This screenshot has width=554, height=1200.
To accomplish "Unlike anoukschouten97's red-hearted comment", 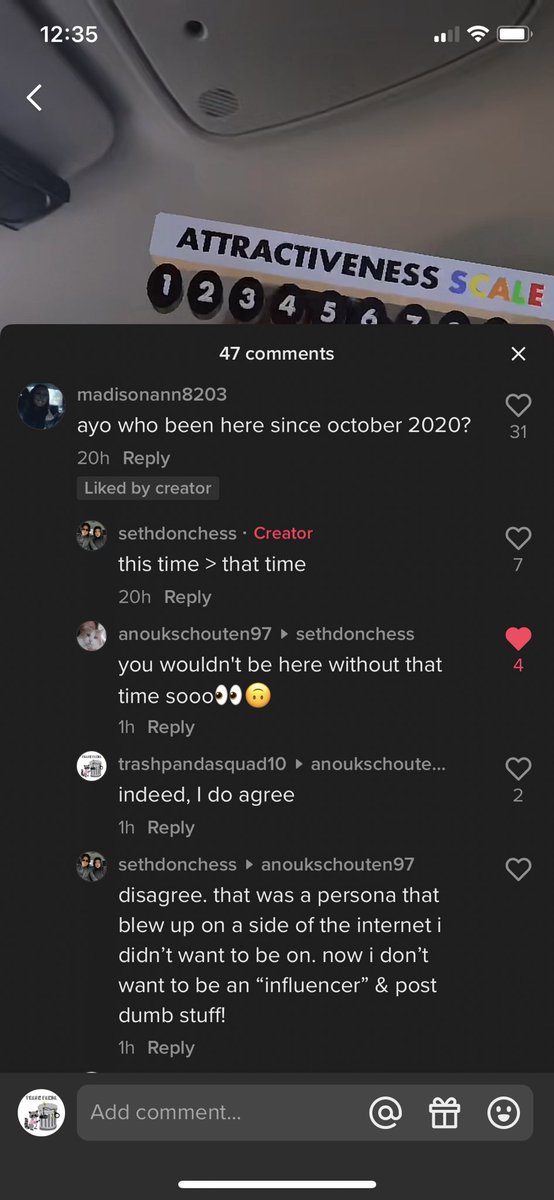I will pos(518,639).
